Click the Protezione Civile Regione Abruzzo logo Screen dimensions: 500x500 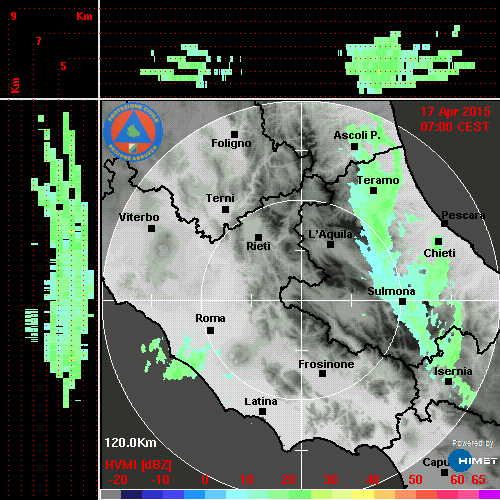pyautogui.click(x=133, y=132)
